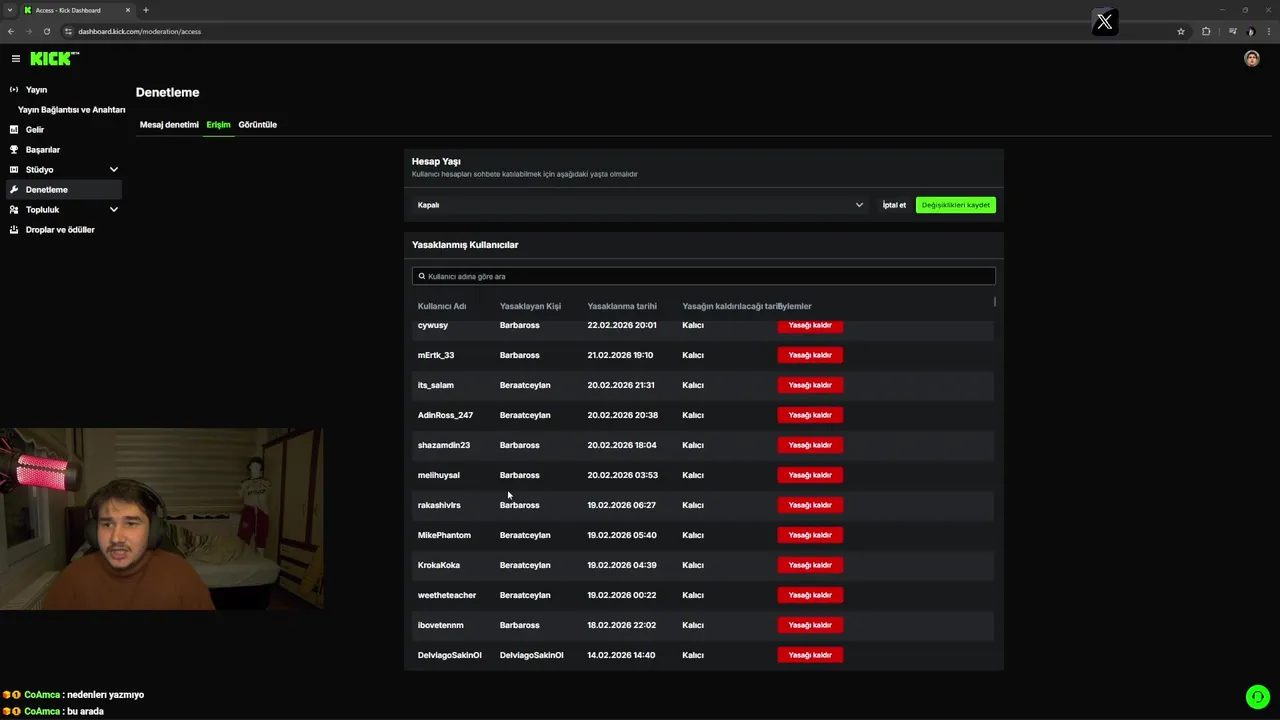Remove ban for shazamdin23
Image resolution: width=1280 pixels, height=720 pixels.
[x=810, y=445]
